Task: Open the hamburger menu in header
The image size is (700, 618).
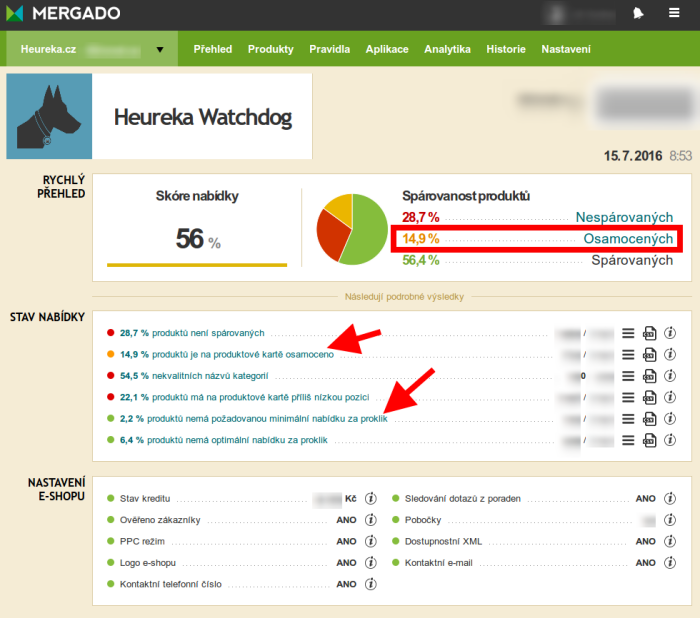Action: [x=674, y=13]
